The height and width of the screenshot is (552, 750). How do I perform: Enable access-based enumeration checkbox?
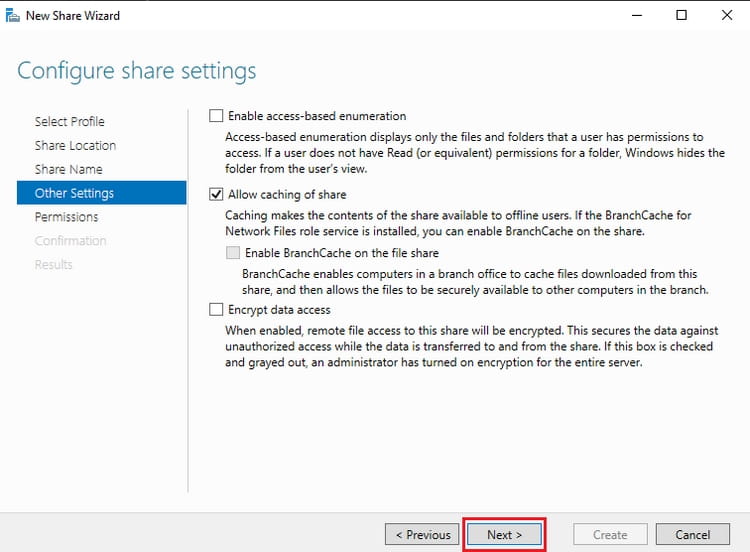click(x=216, y=116)
